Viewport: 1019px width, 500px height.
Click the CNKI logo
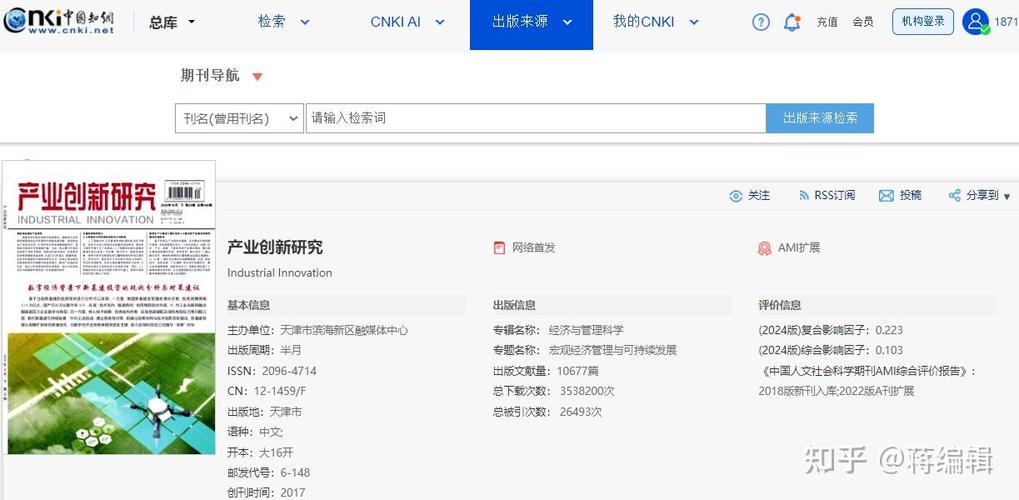[x=58, y=21]
